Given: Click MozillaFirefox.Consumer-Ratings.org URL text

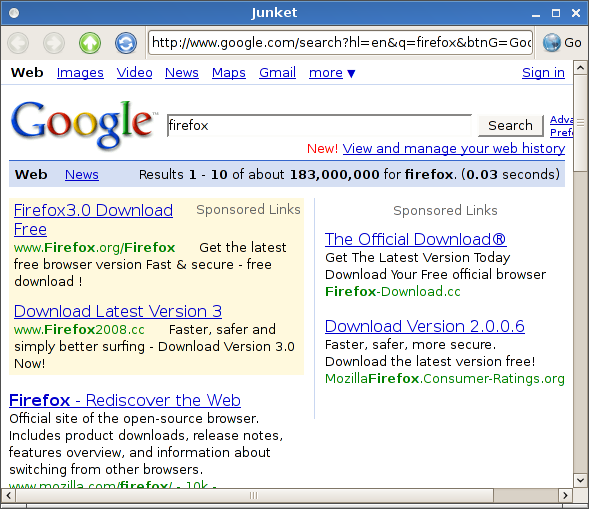Looking at the screenshot, I should [x=445, y=379].
